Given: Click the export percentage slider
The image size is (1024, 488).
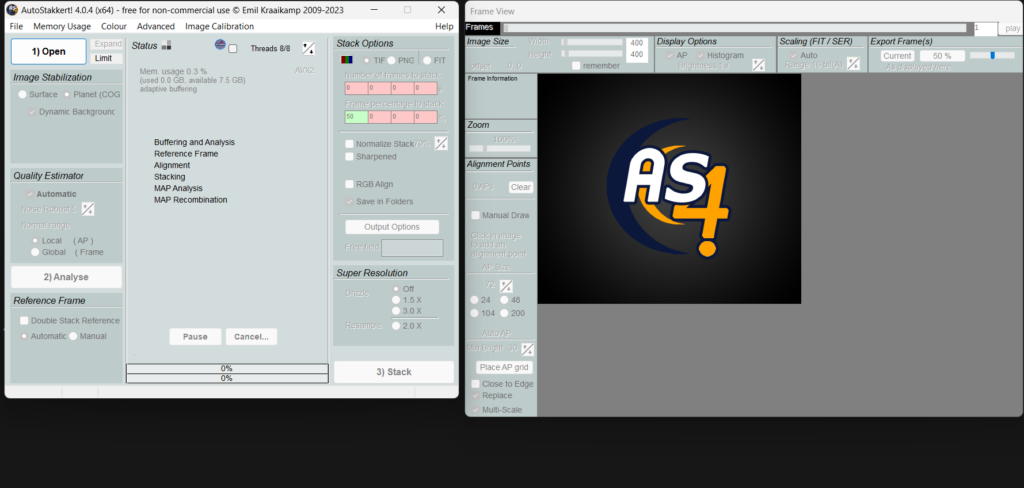Looking at the screenshot, I should pyautogui.click(x=992, y=56).
